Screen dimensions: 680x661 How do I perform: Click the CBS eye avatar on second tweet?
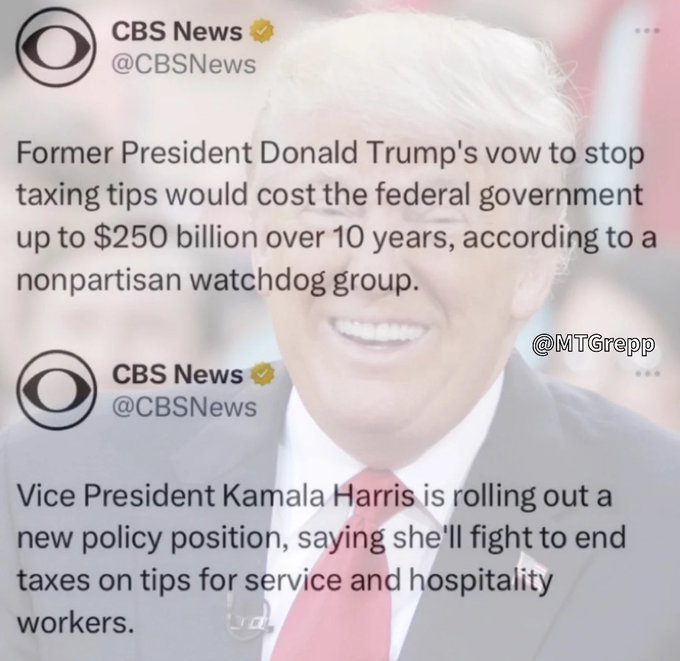pyautogui.click(x=56, y=389)
